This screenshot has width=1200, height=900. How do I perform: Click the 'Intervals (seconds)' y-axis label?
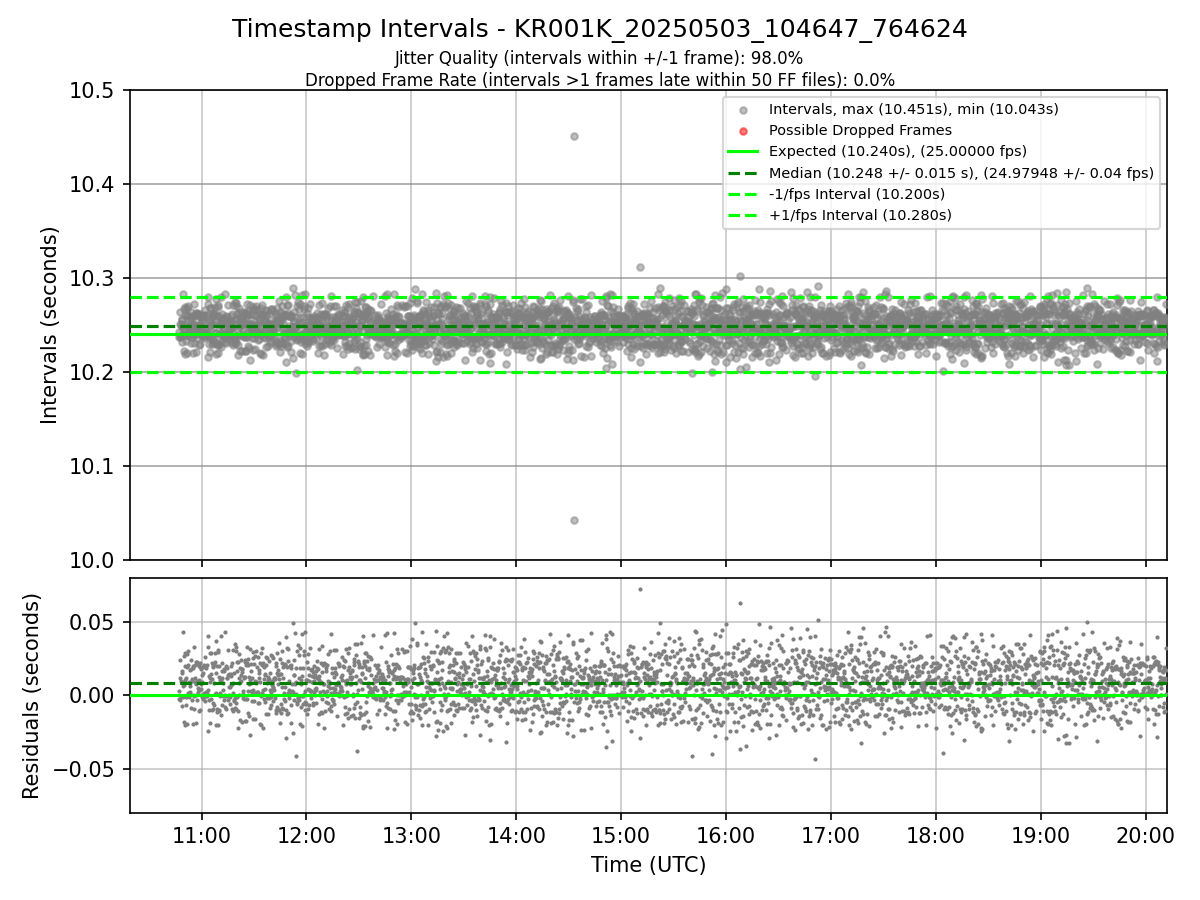50,325
